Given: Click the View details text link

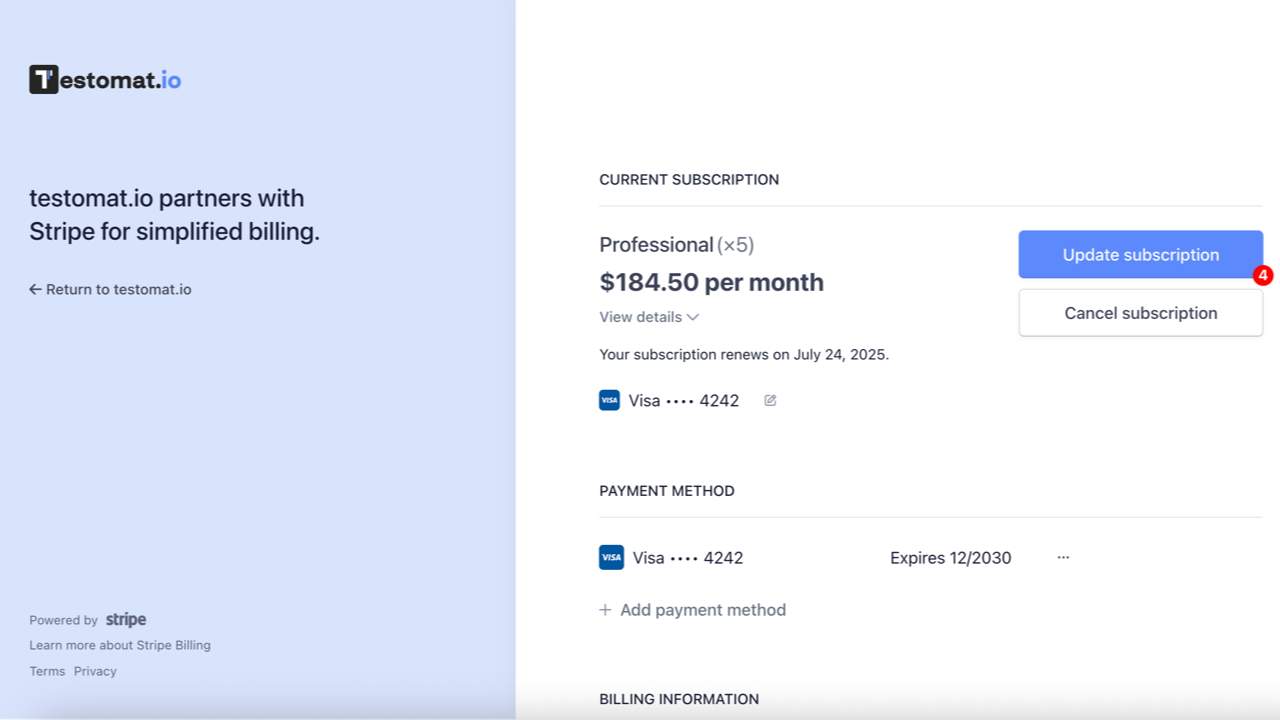Looking at the screenshot, I should tap(640, 317).
